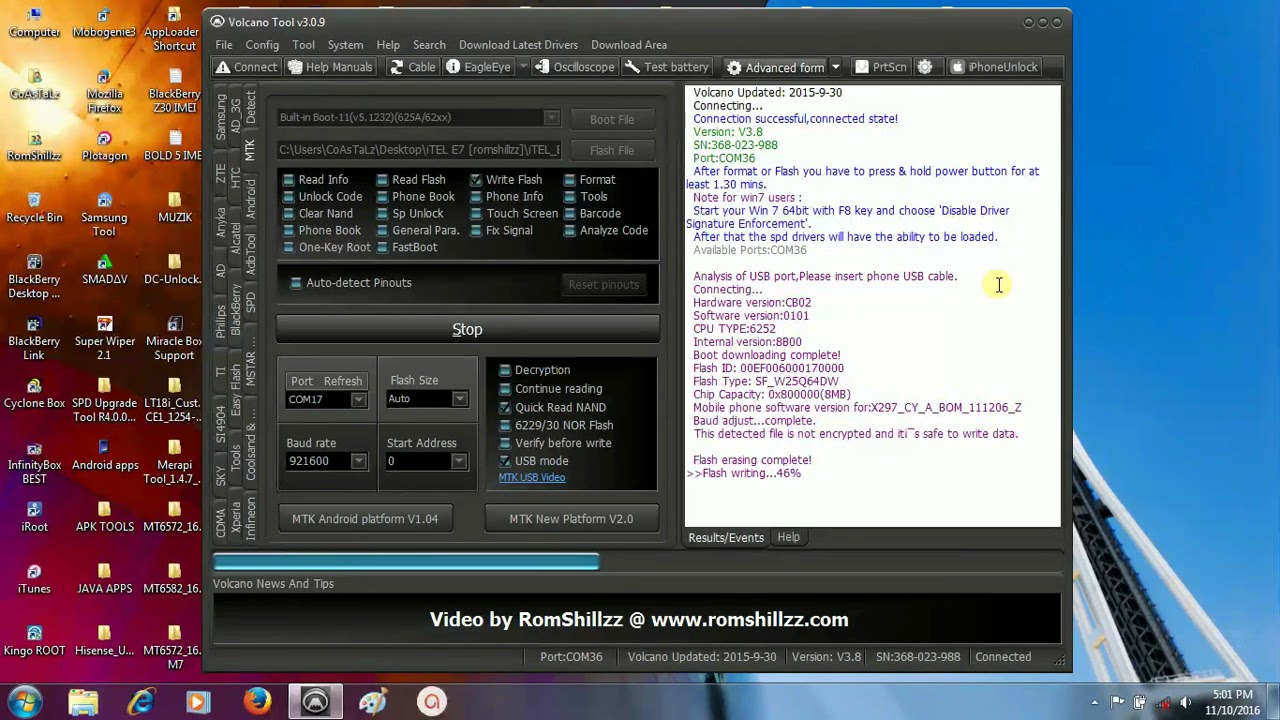Image resolution: width=1280 pixels, height=720 pixels.
Task: Open the Results/Events tab
Action: (726, 538)
